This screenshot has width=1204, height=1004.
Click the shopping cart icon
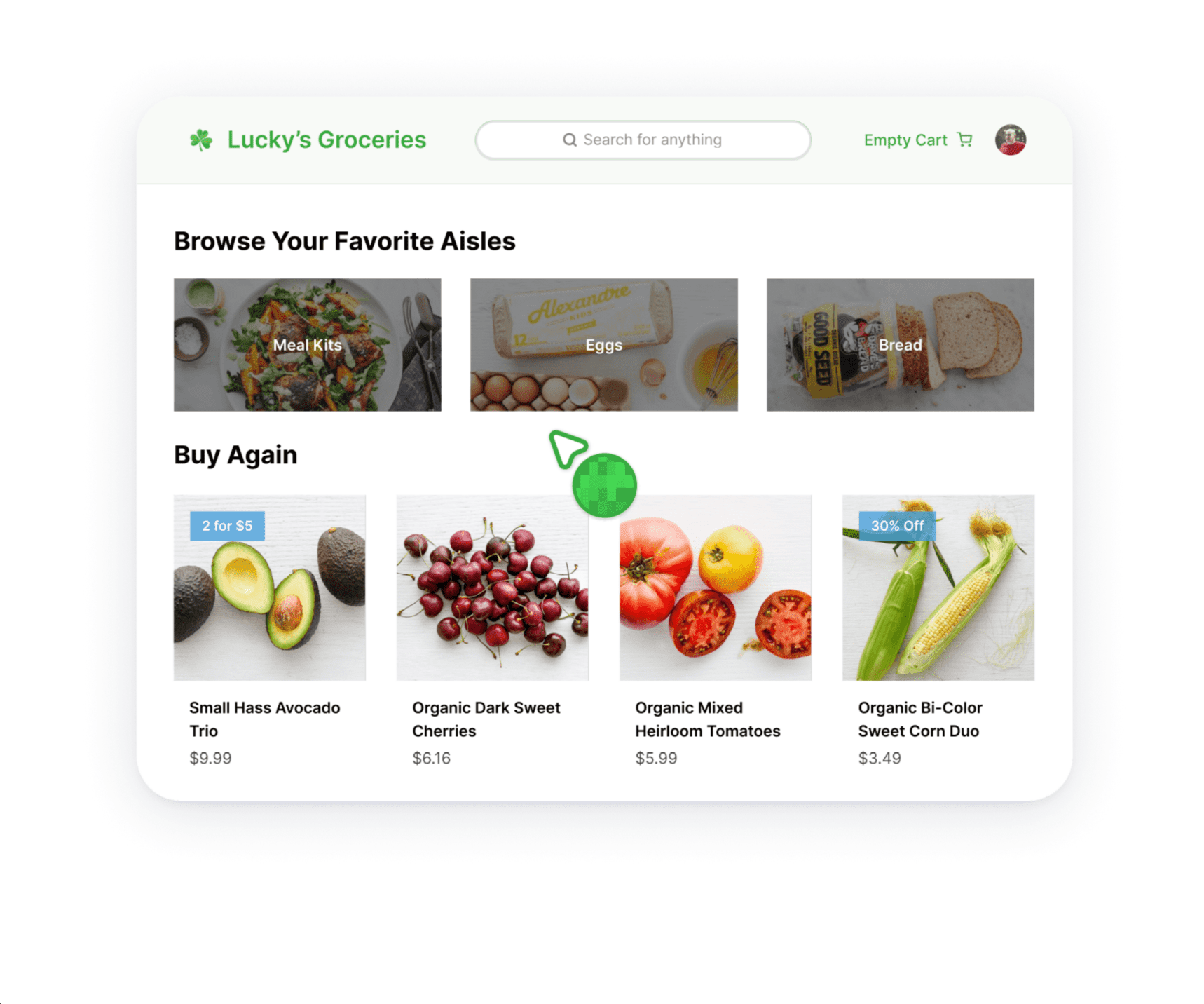965,140
